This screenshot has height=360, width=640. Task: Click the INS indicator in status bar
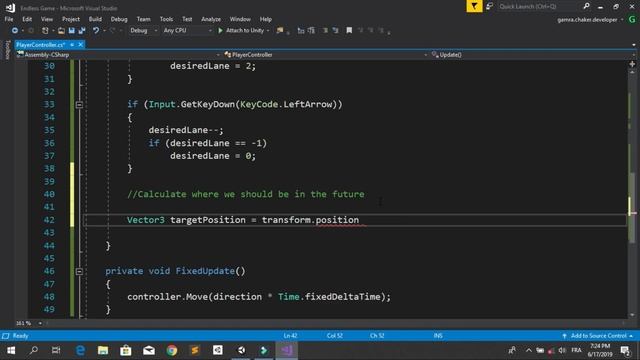[x=438, y=336]
